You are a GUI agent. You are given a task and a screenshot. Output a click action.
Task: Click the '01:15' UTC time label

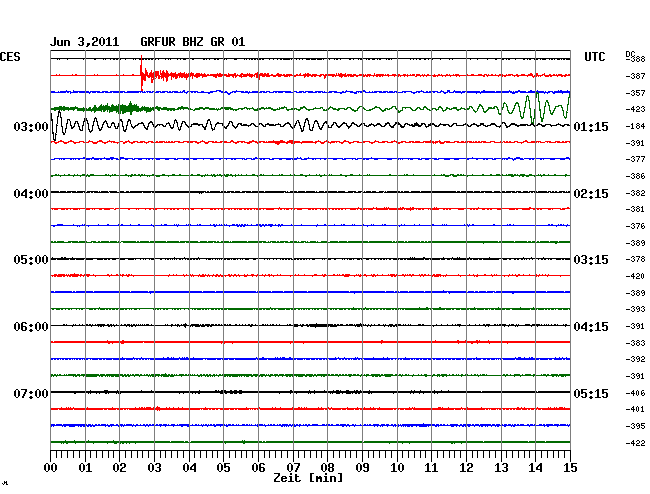click(591, 126)
